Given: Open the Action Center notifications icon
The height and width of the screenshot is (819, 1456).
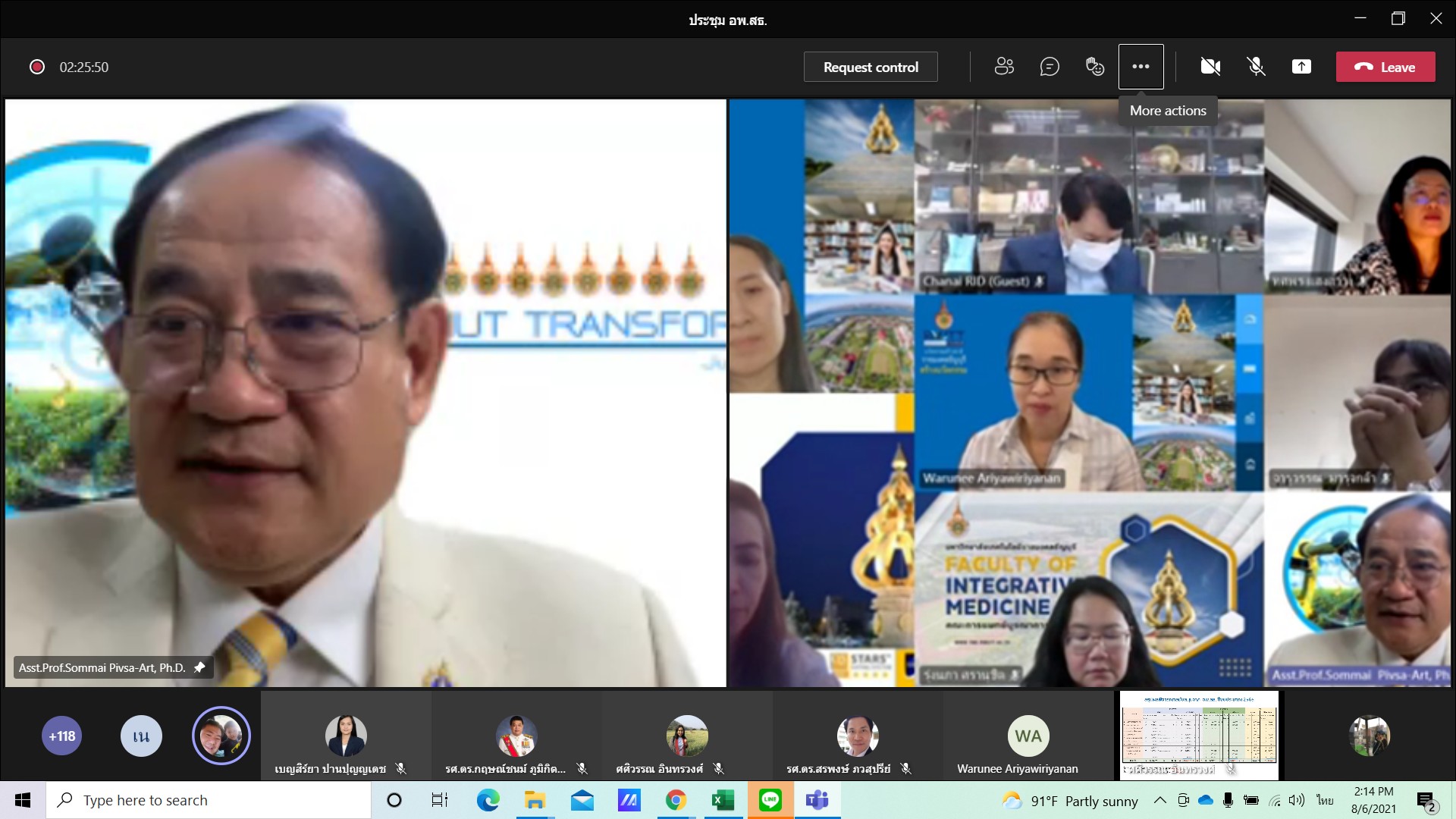Looking at the screenshot, I should (x=1426, y=800).
